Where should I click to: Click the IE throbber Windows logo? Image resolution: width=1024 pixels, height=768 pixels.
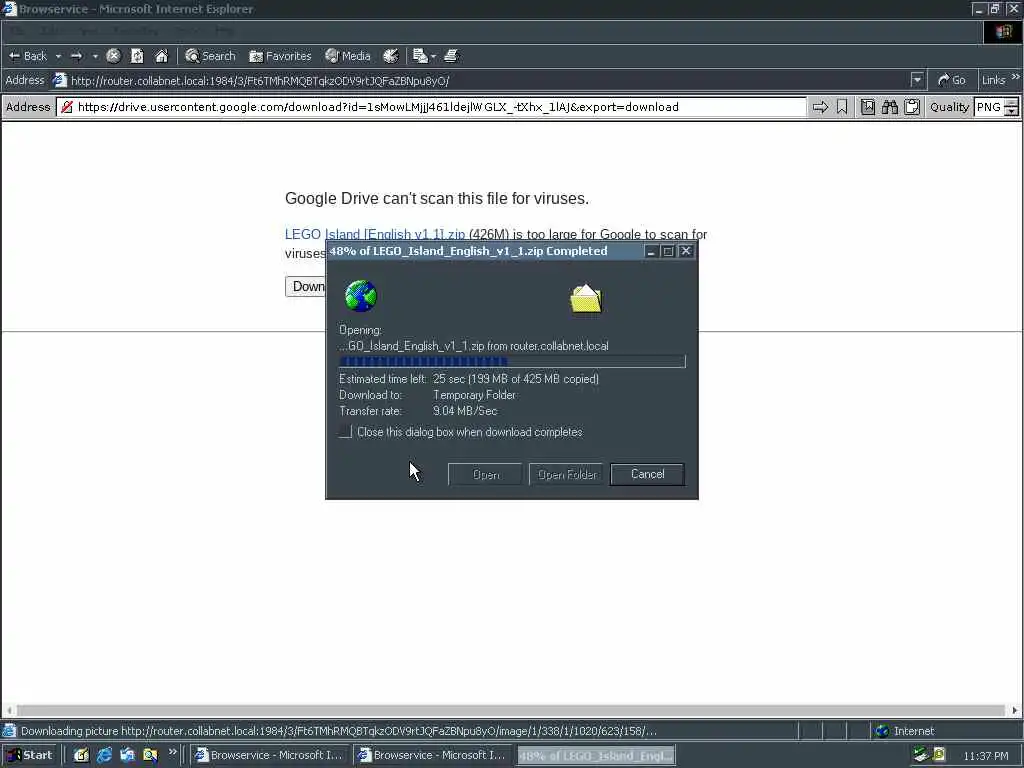(x=1004, y=32)
